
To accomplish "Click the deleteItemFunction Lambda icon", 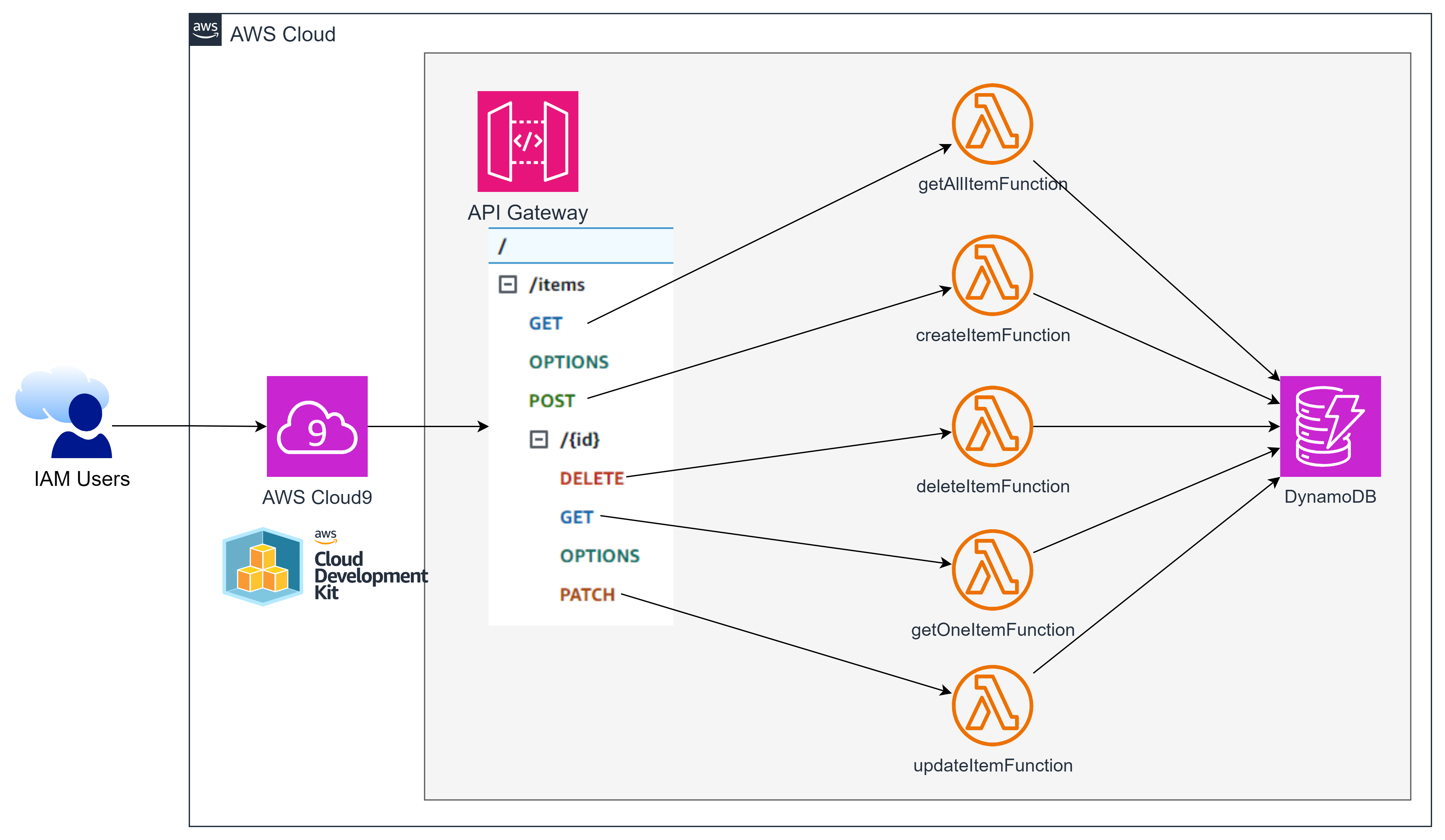I will click(992, 426).
